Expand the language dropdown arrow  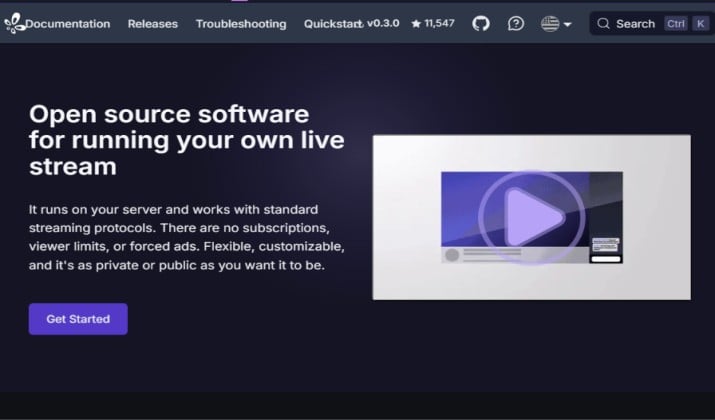click(567, 24)
